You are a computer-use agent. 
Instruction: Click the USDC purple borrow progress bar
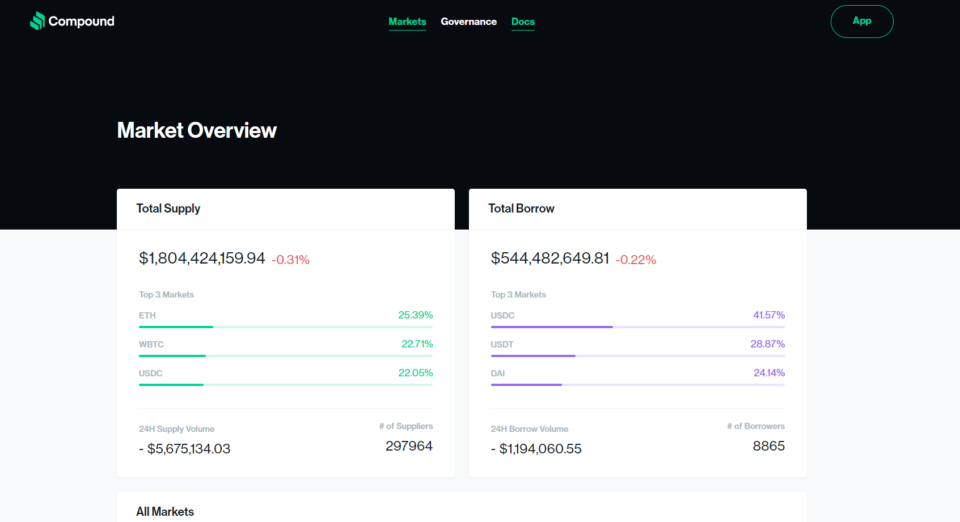552,327
